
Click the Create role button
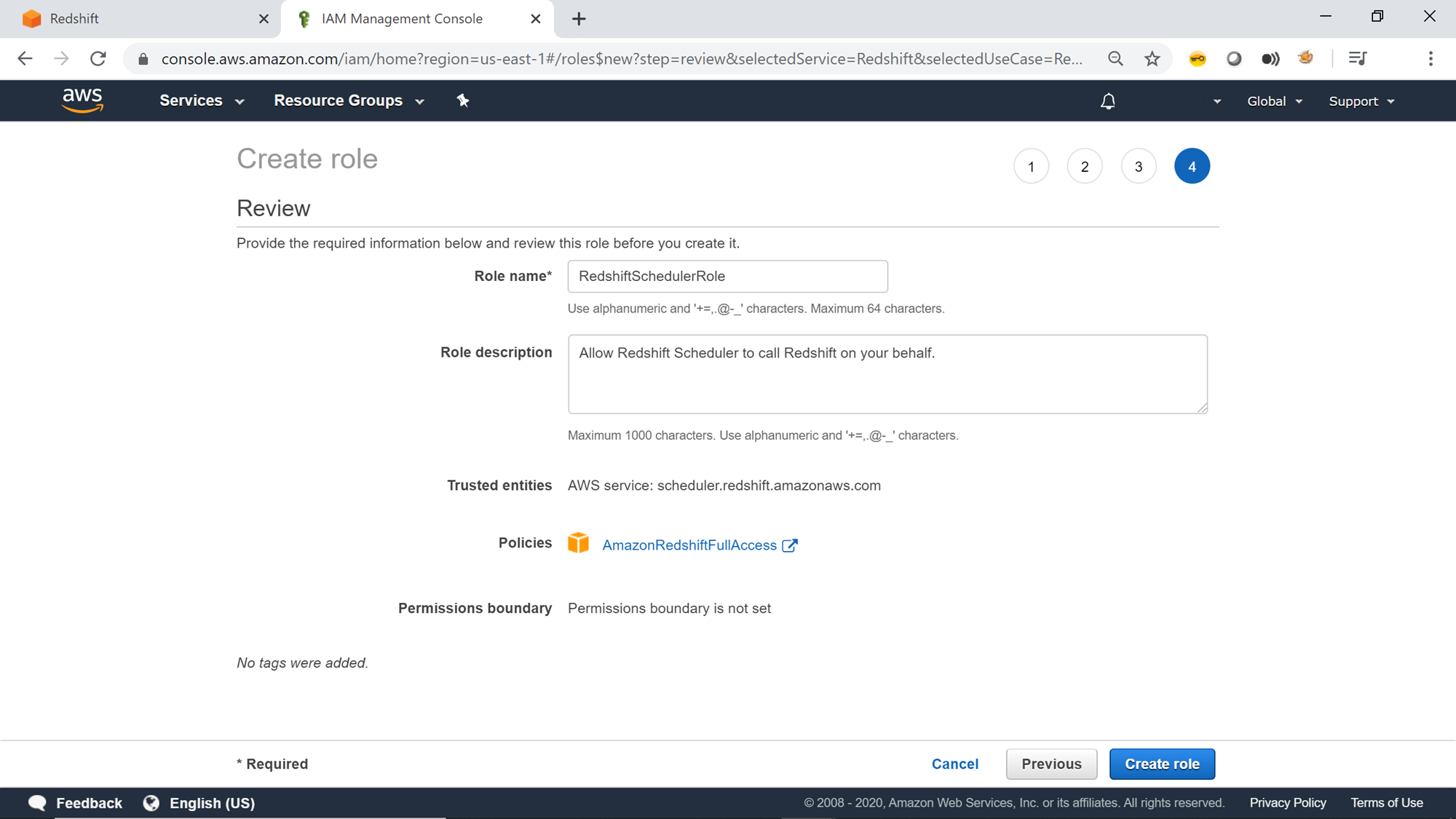pos(1161,764)
